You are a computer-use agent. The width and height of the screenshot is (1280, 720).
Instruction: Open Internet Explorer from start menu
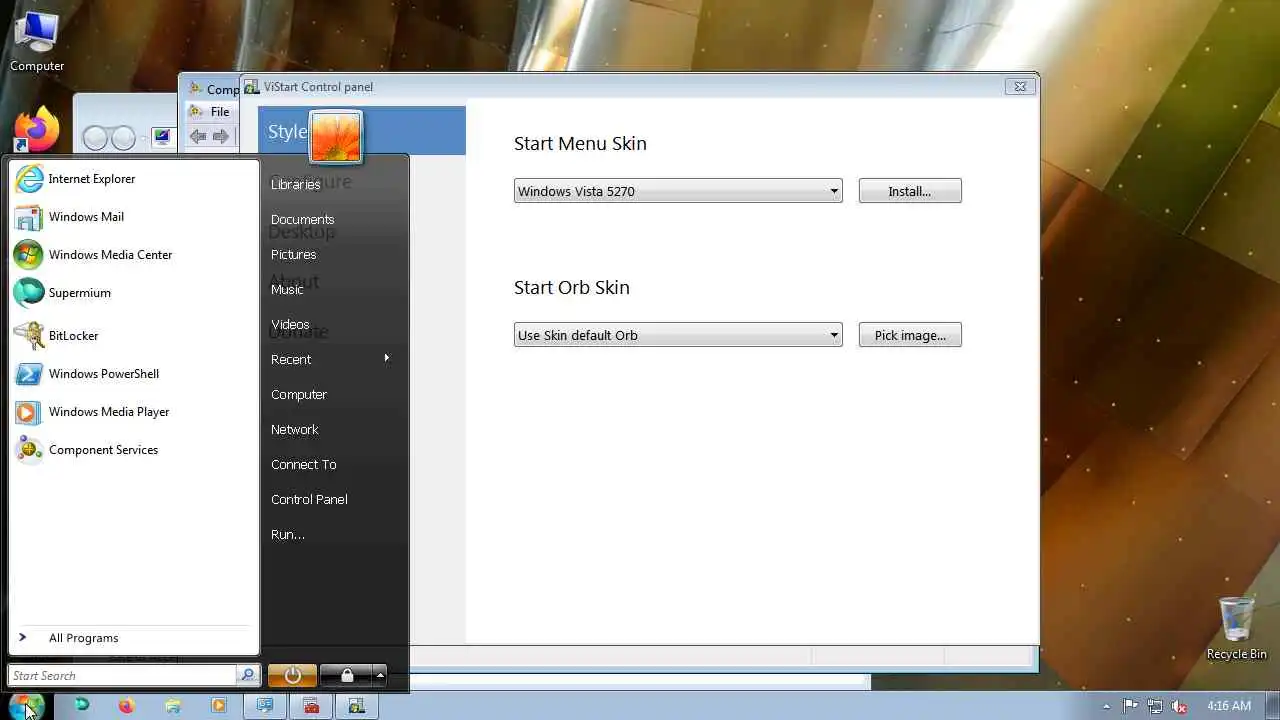(x=91, y=179)
